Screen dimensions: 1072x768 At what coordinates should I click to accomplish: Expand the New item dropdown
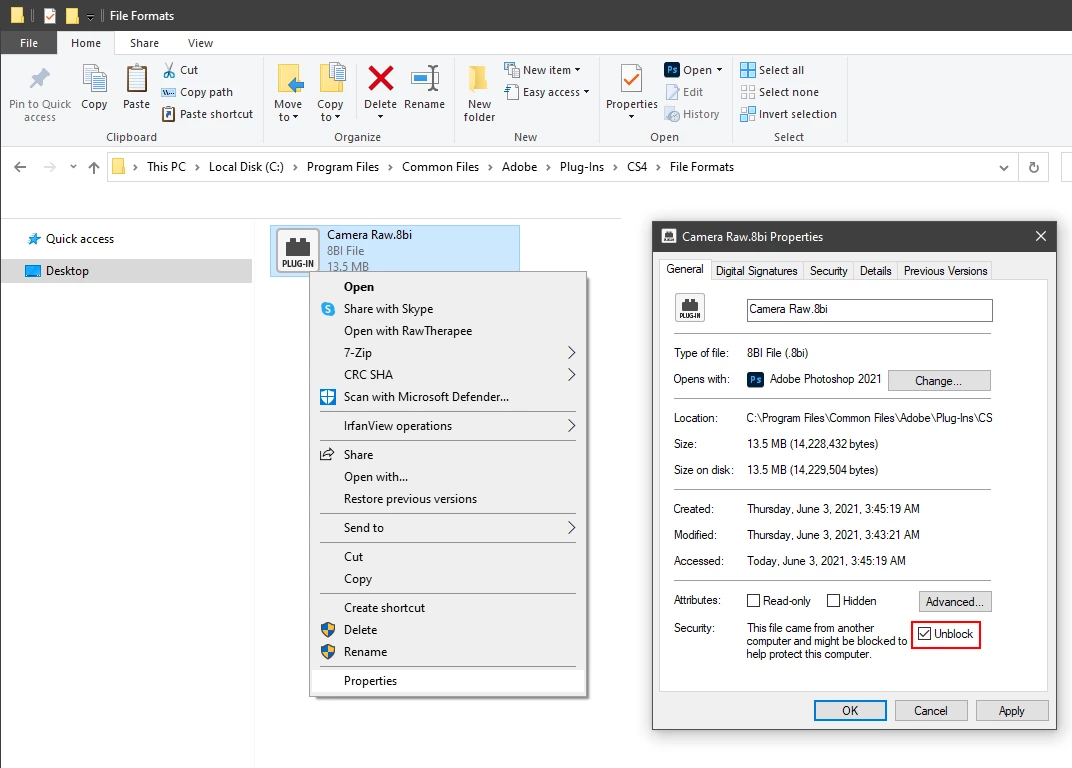[x=578, y=70]
